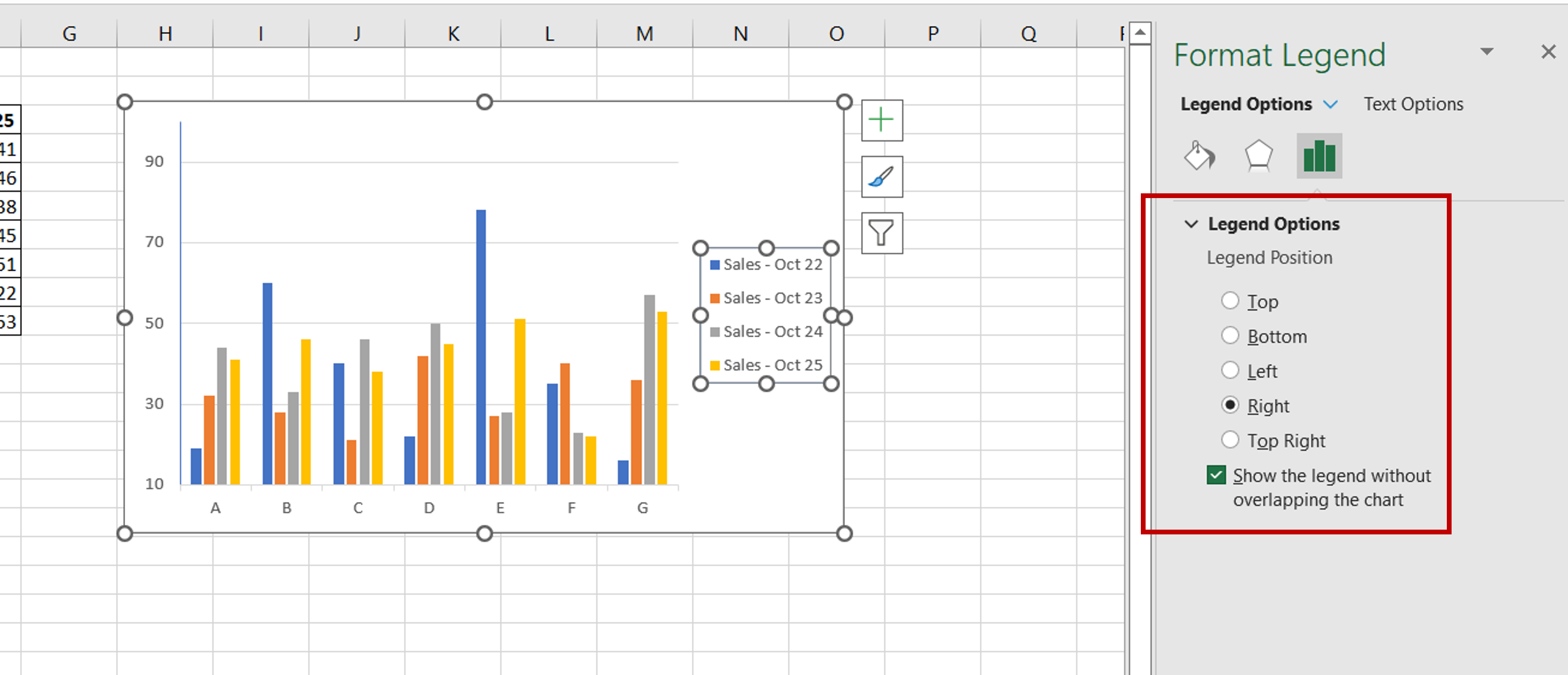Set legend position to Right
1568x675 pixels.
pyautogui.click(x=1230, y=405)
